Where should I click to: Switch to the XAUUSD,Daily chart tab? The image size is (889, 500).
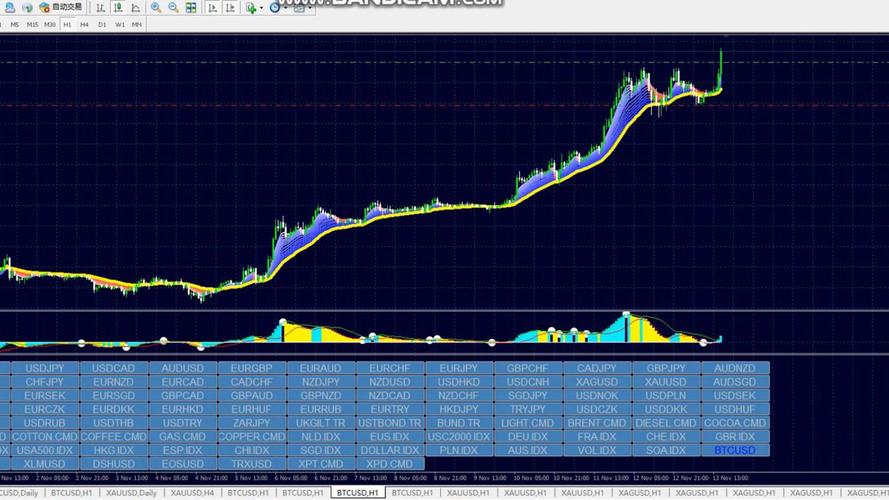(131, 493)
